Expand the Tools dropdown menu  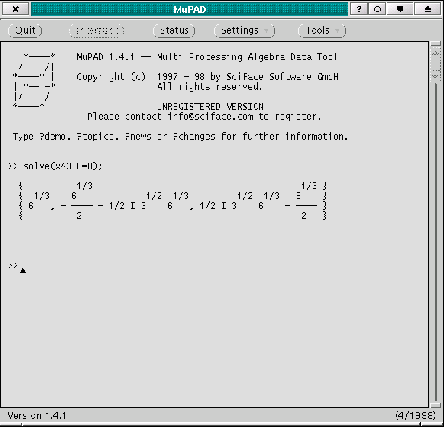322,31
